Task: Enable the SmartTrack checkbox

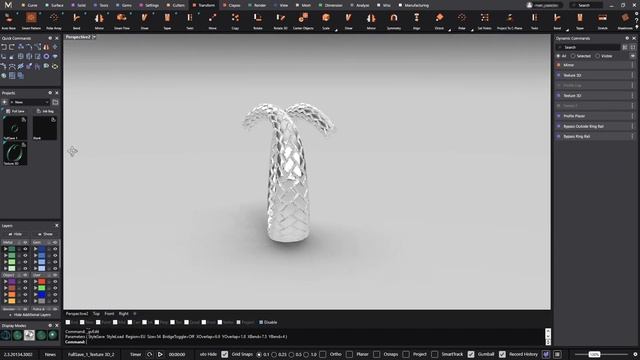Action: coord(435,354)
